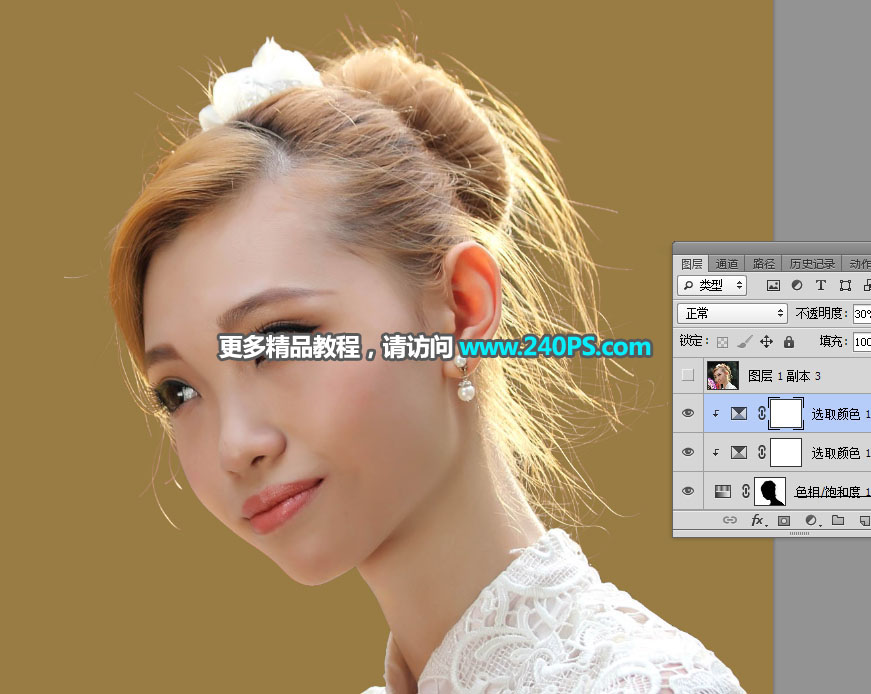The image size is (871, 694).
Task: Hide the 色相/饱和度 layer
Action: tap(688, 491)
